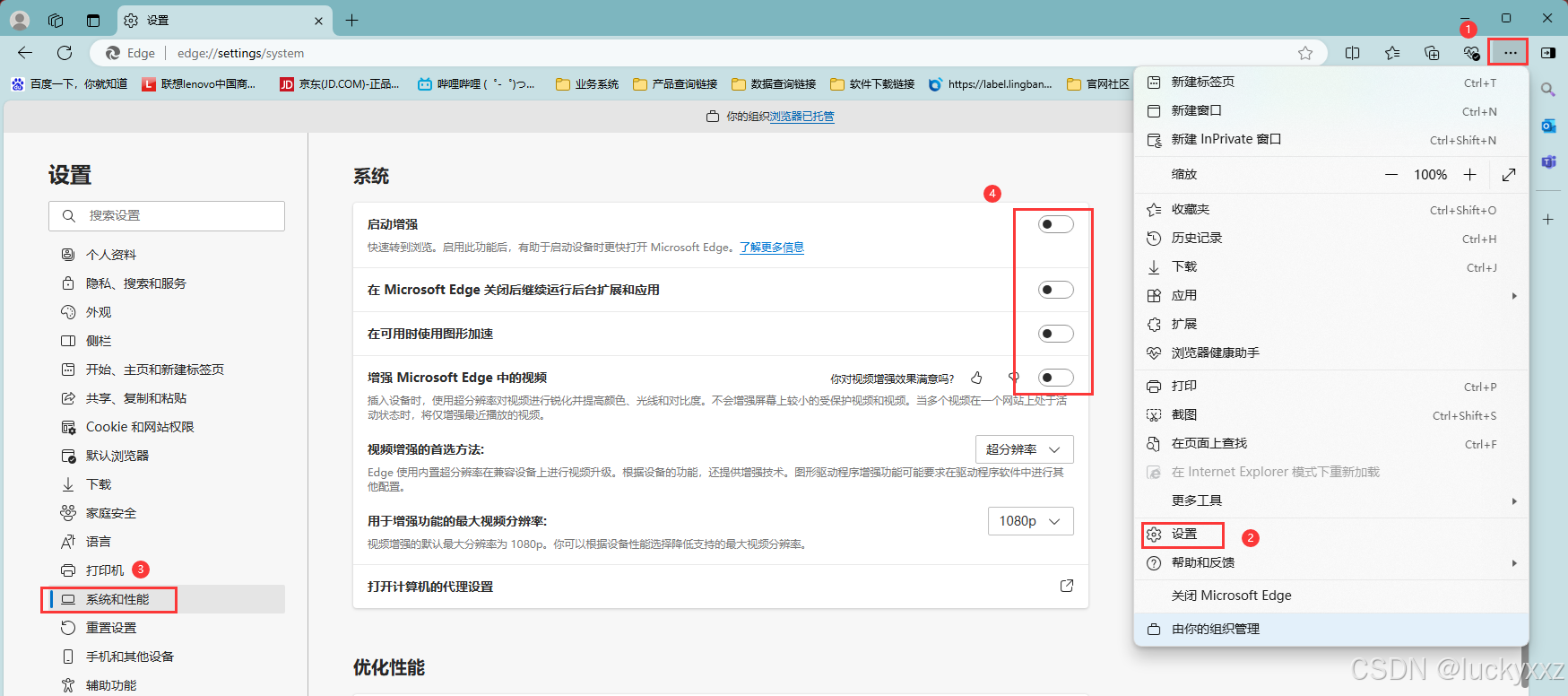Open 历史记录 from the menu
This screenshot has height=696, width=1568.
pos(1331,239)
